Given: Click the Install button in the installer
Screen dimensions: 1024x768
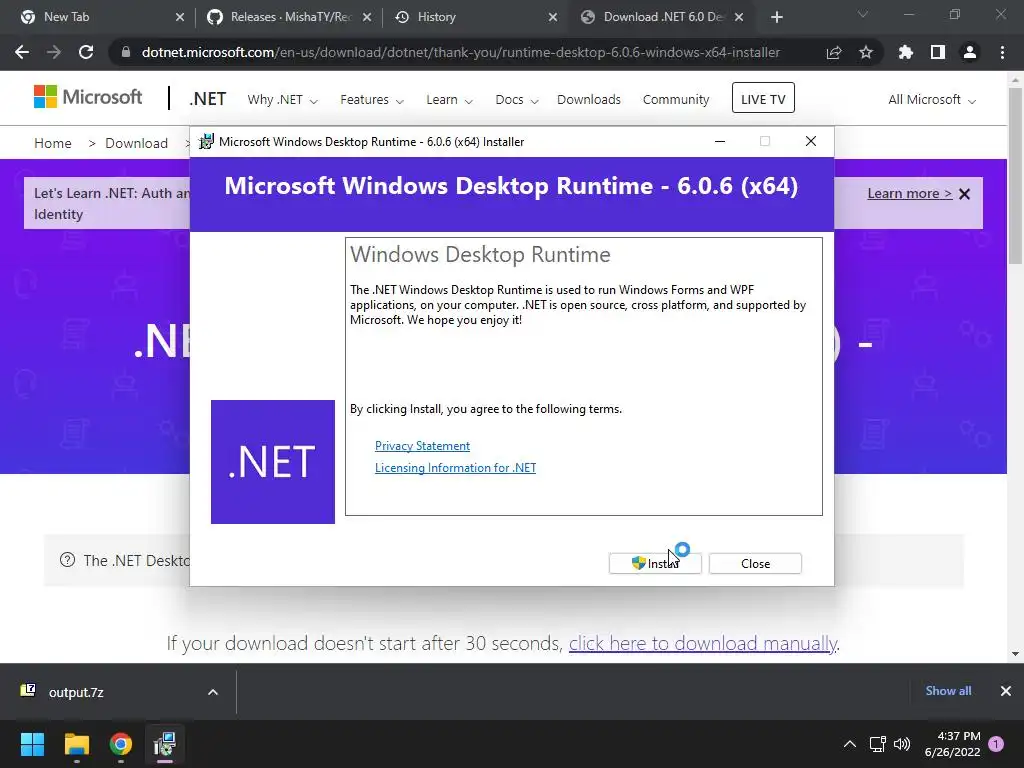Looking at the screenshot, I should (655, 564).
